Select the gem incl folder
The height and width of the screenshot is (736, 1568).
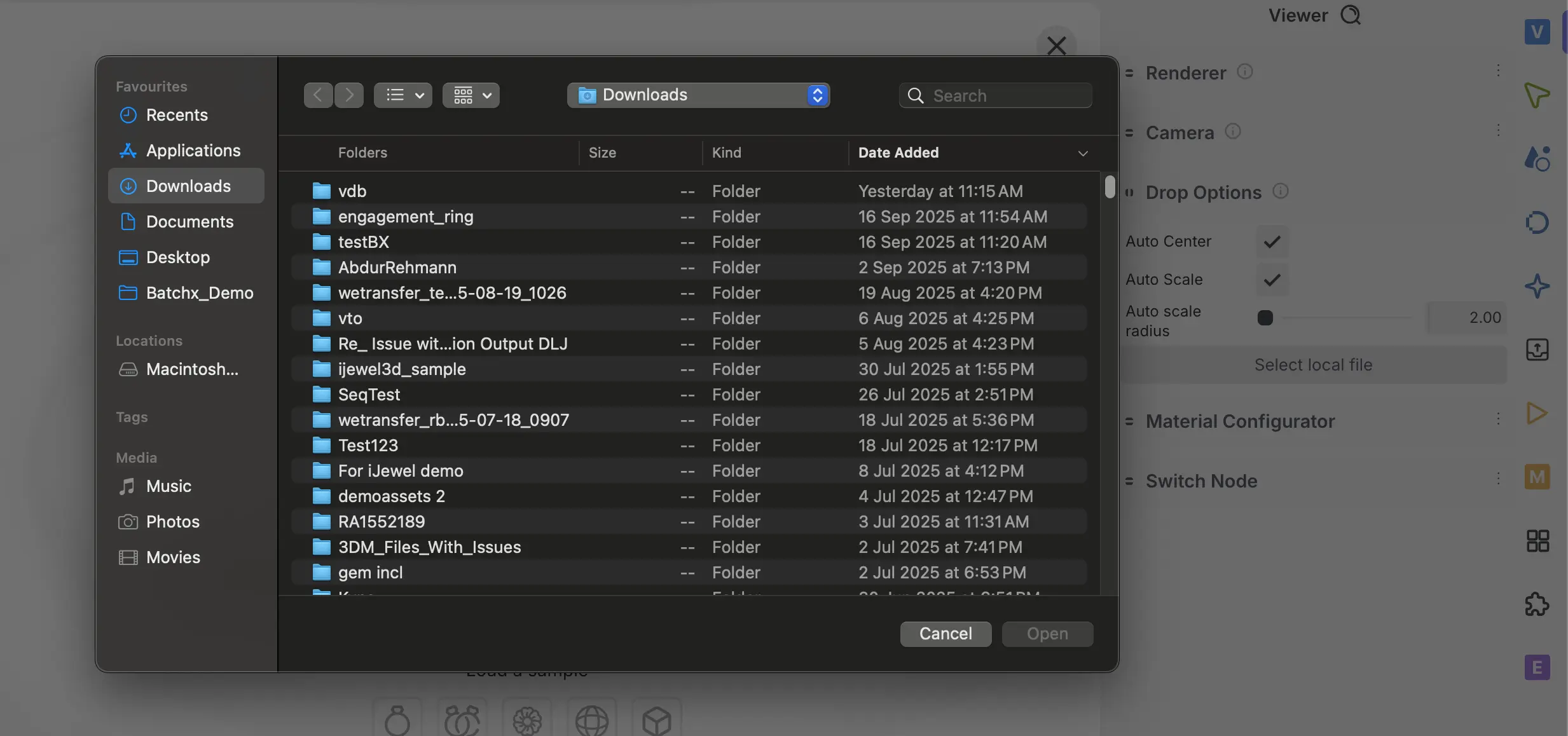689,573
